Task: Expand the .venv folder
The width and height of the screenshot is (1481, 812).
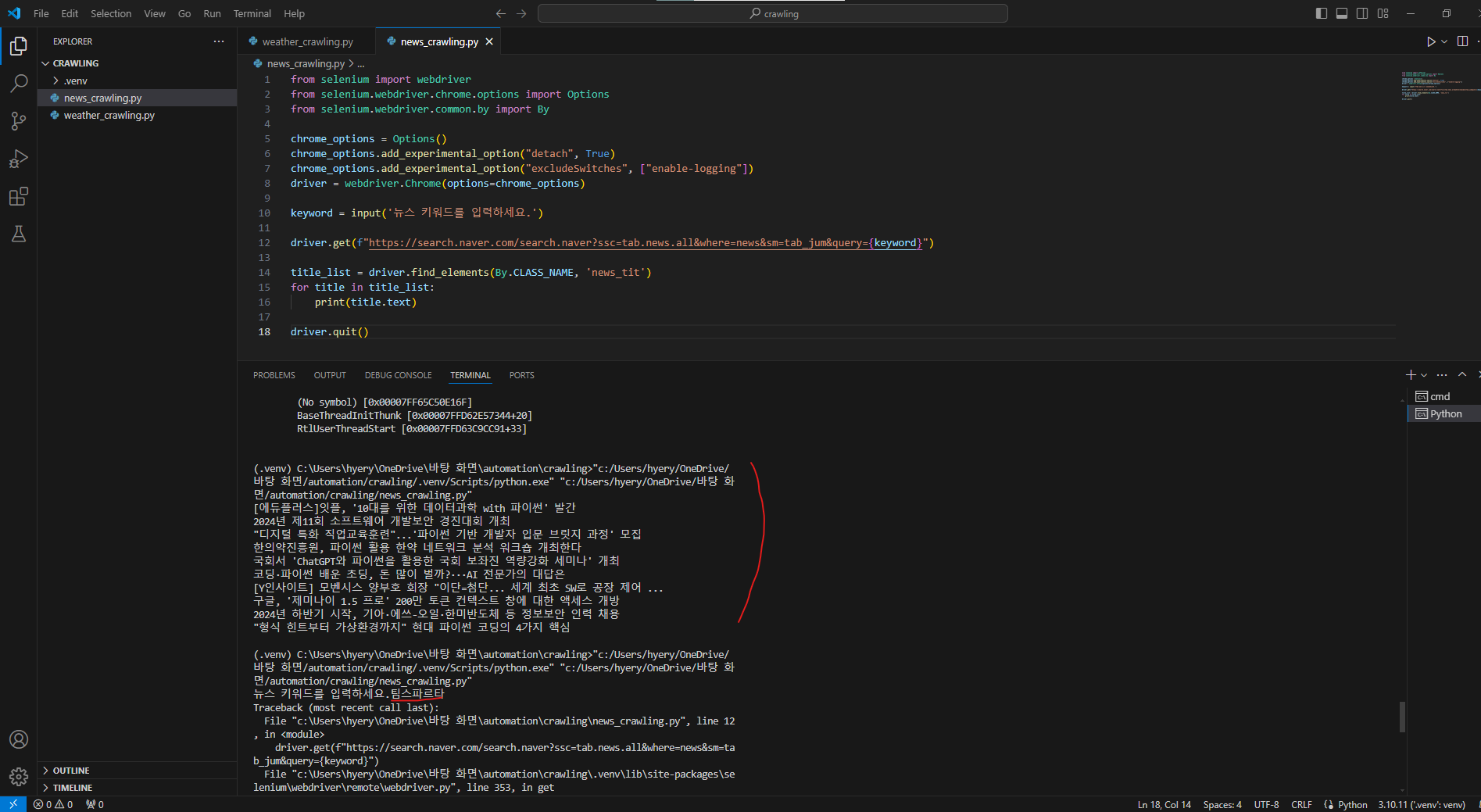Action: [75, 80]
